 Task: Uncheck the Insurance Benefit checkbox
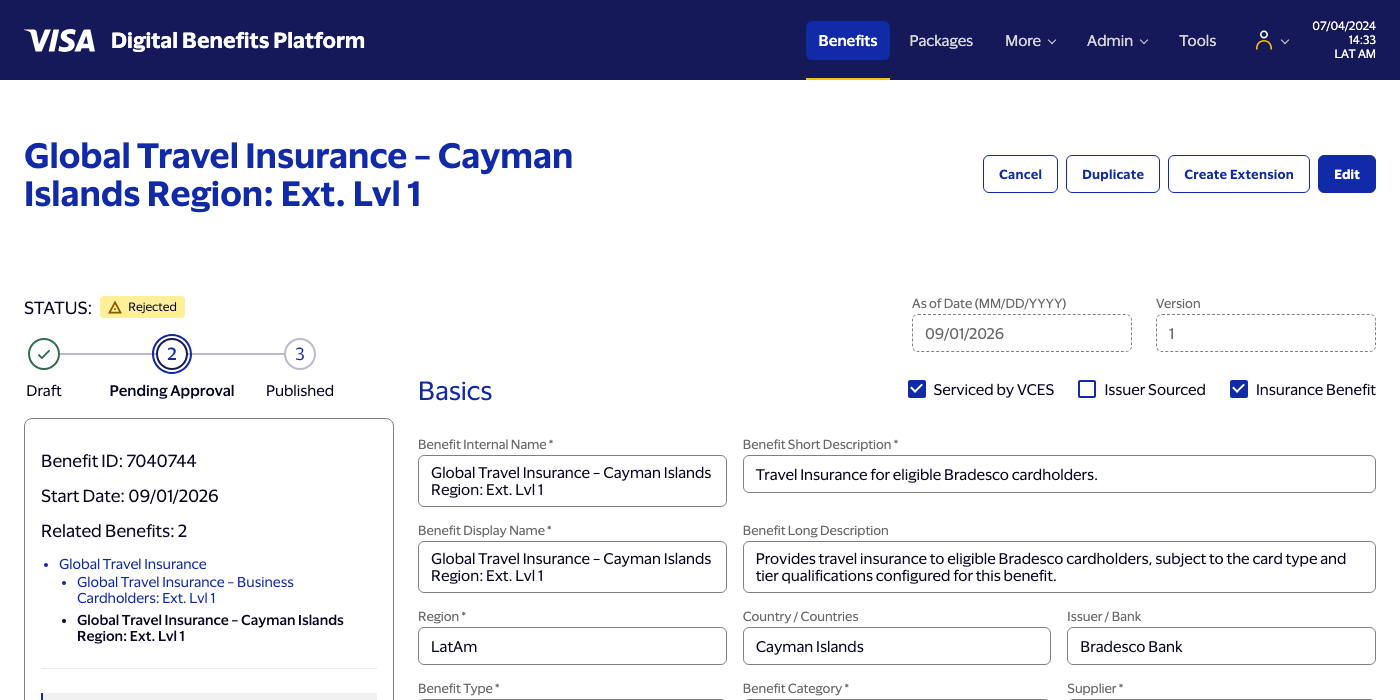pyautogui.click(x=1239, y=389)
